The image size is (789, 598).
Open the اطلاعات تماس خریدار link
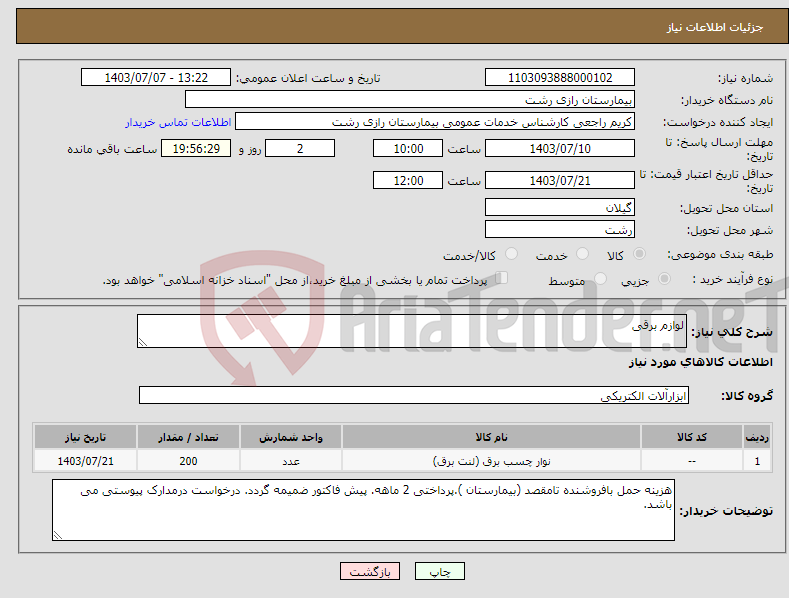click(x=178, y=122)
